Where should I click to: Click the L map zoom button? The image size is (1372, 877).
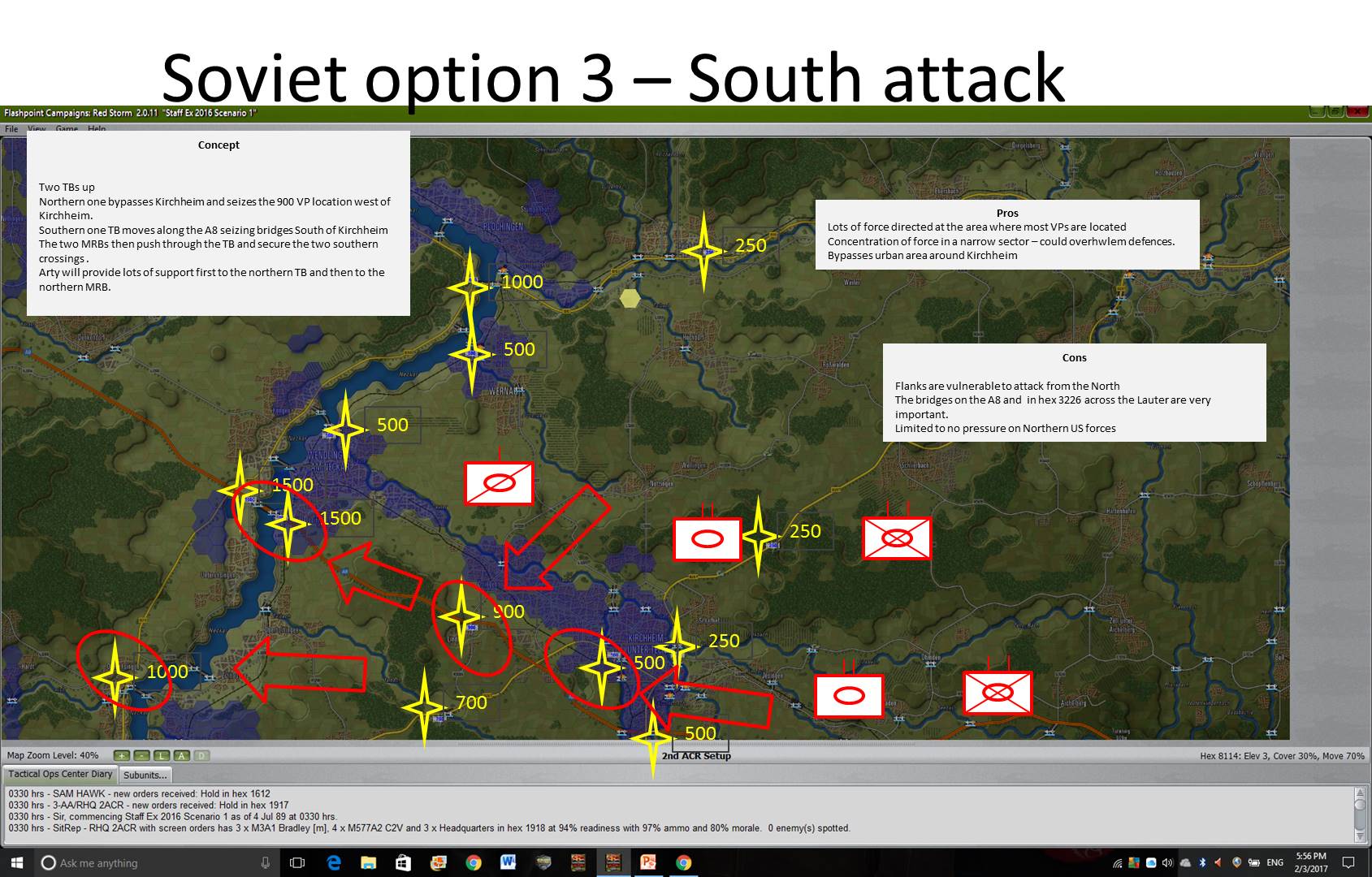point(161,755)
